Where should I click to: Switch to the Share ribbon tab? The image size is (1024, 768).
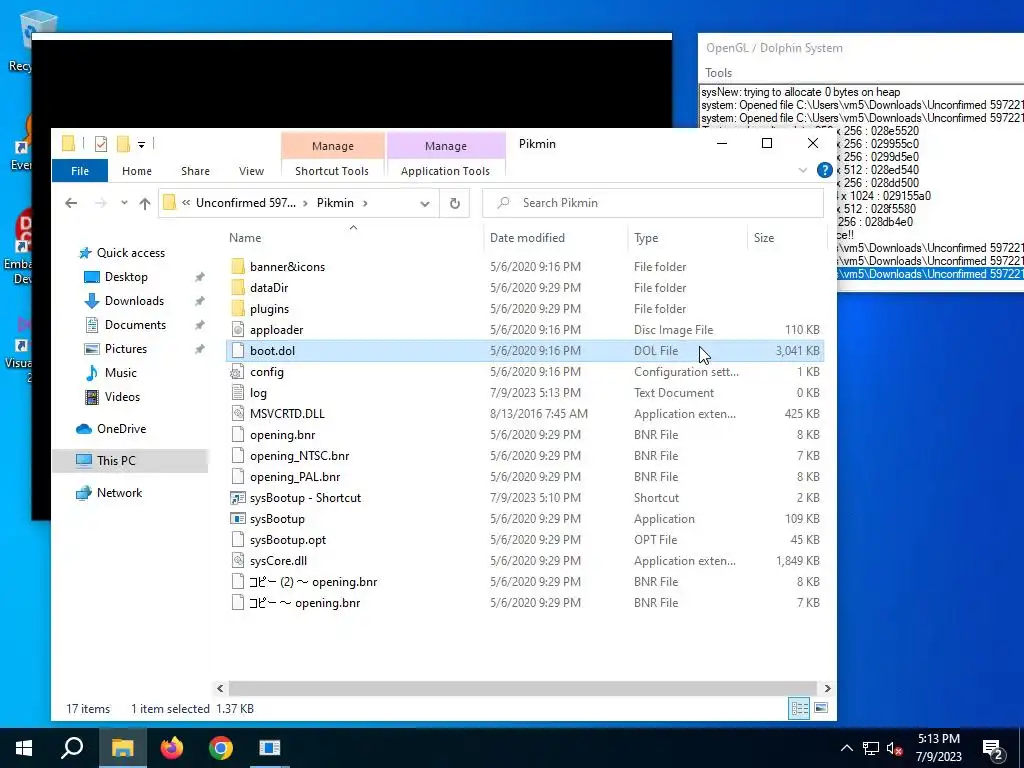[195, 171]
